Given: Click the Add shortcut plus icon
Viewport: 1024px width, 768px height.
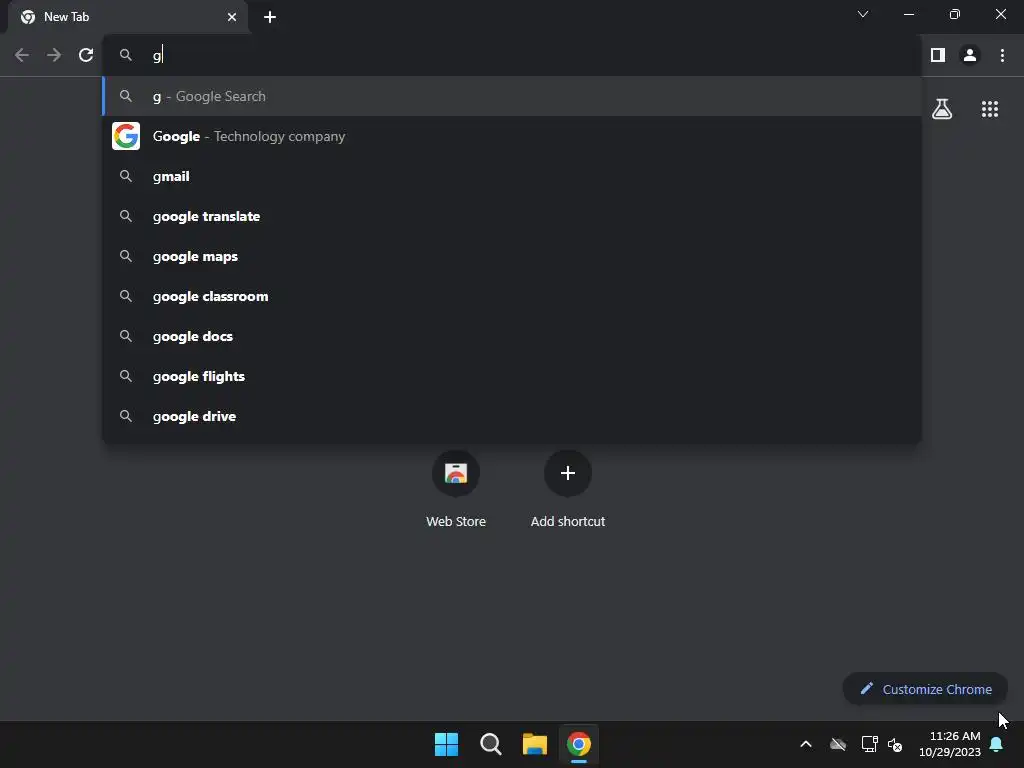Looking at the screenshot, I should (568, 473).
